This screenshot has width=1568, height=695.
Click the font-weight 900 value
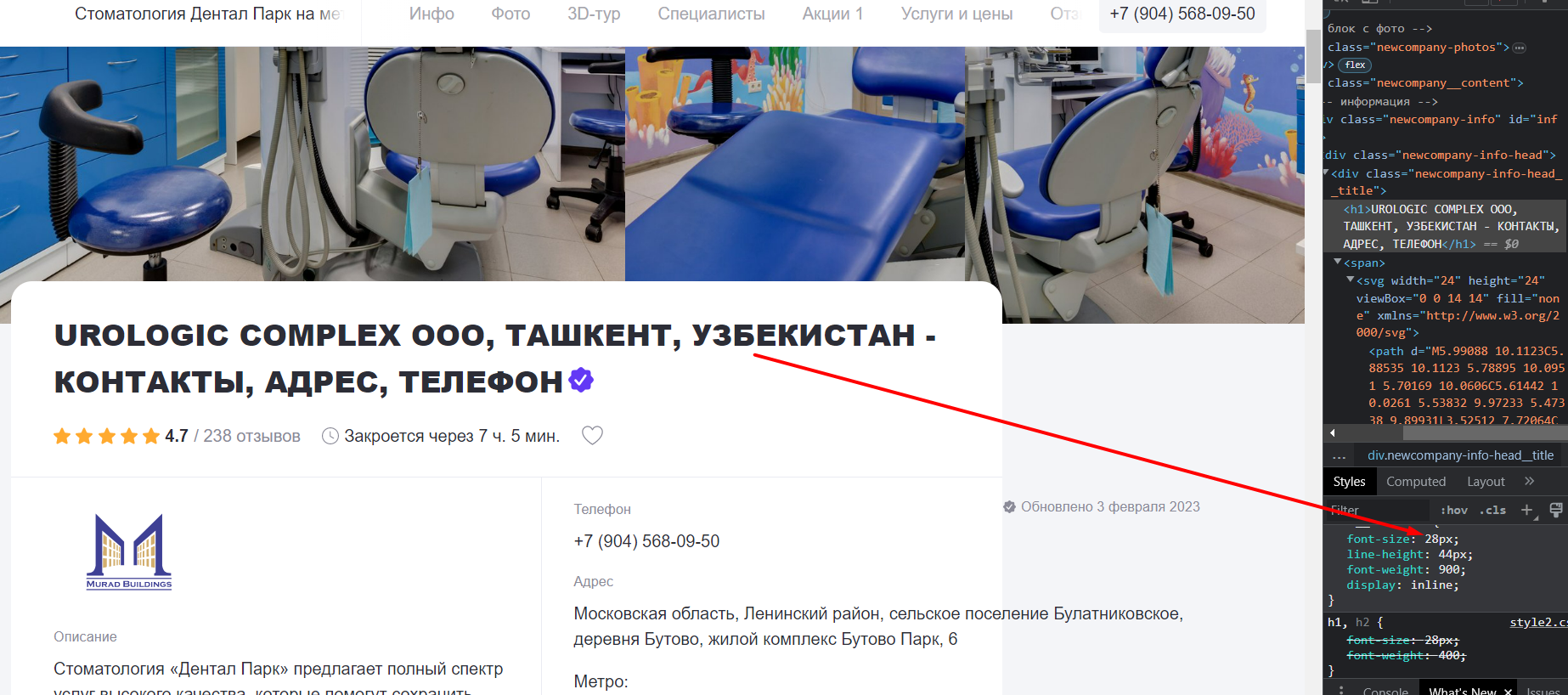pyautogui.click(x=1448, y=569)
